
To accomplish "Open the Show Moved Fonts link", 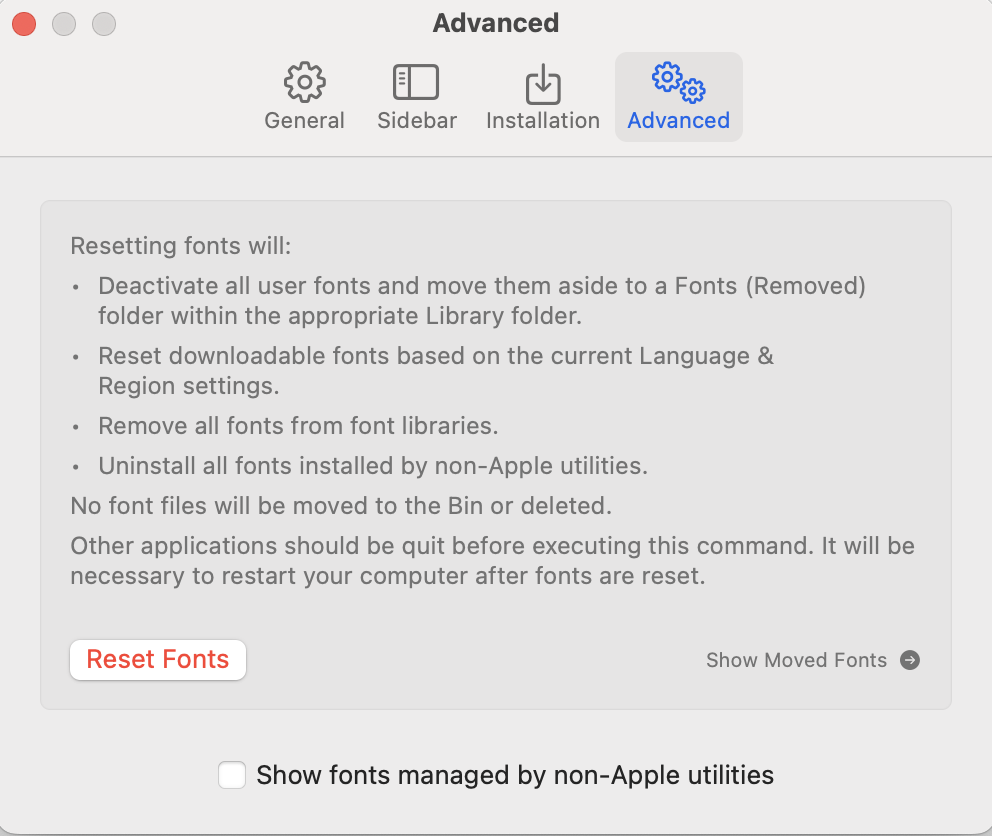I will 796,660.
